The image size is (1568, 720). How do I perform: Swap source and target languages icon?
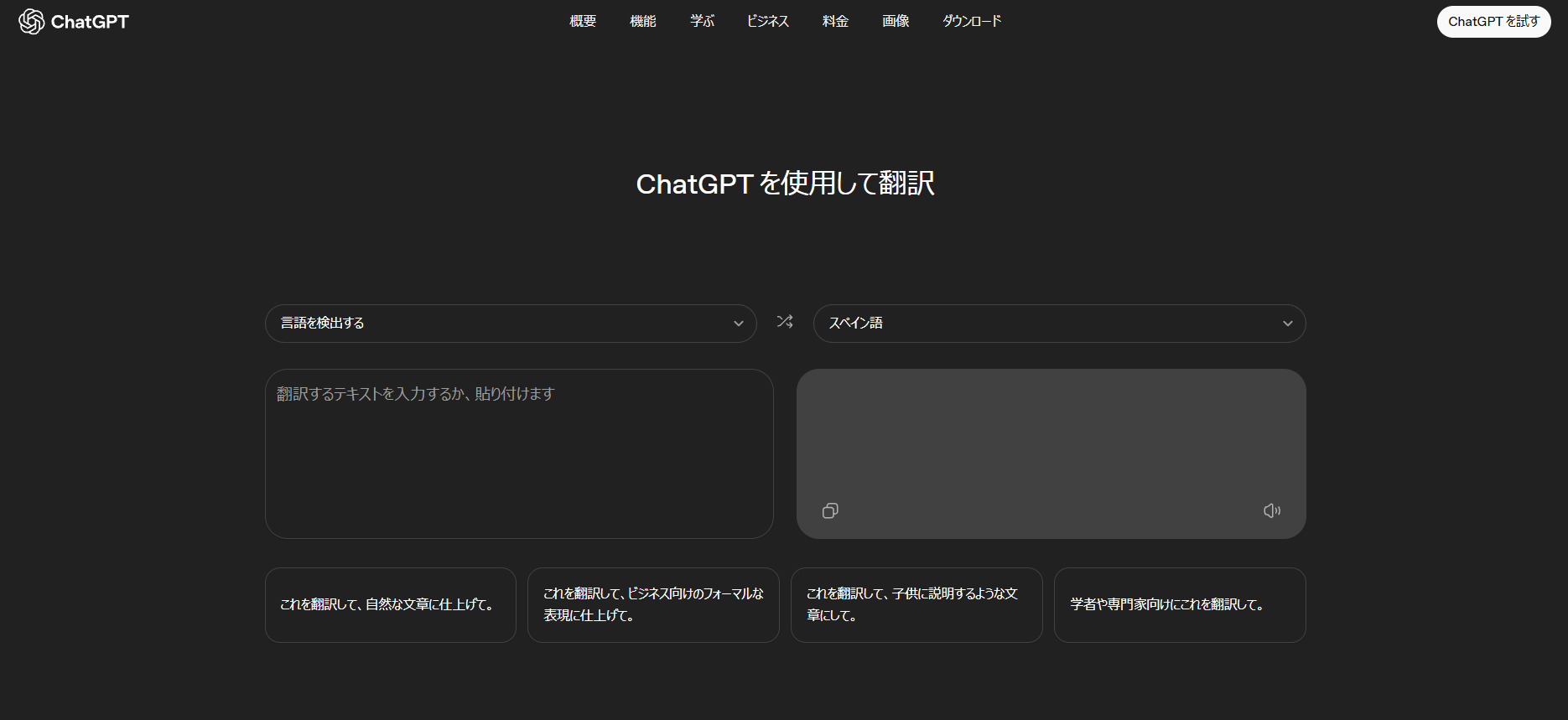785,322
